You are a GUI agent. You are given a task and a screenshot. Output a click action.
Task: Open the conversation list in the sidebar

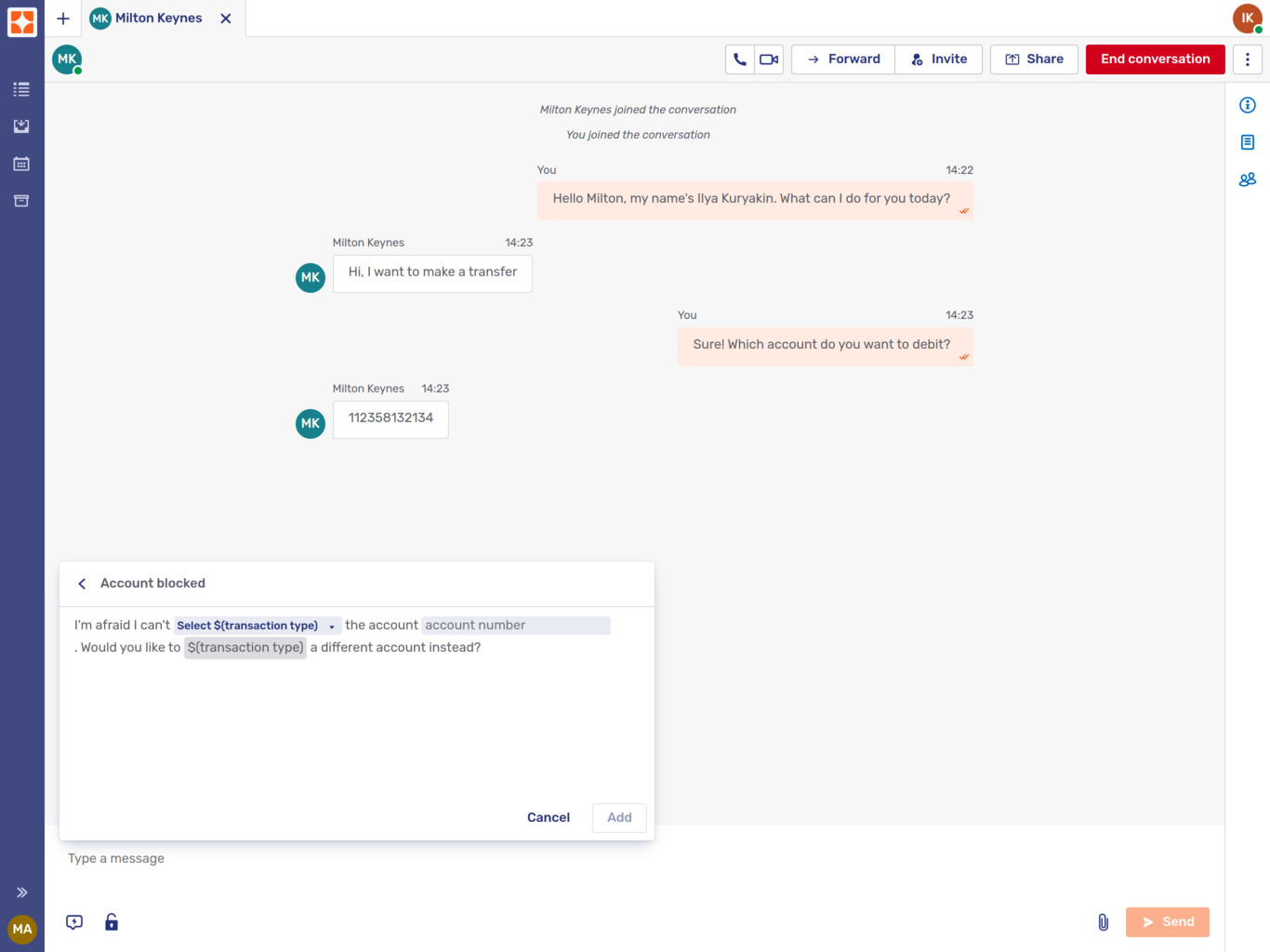(21, 89)
